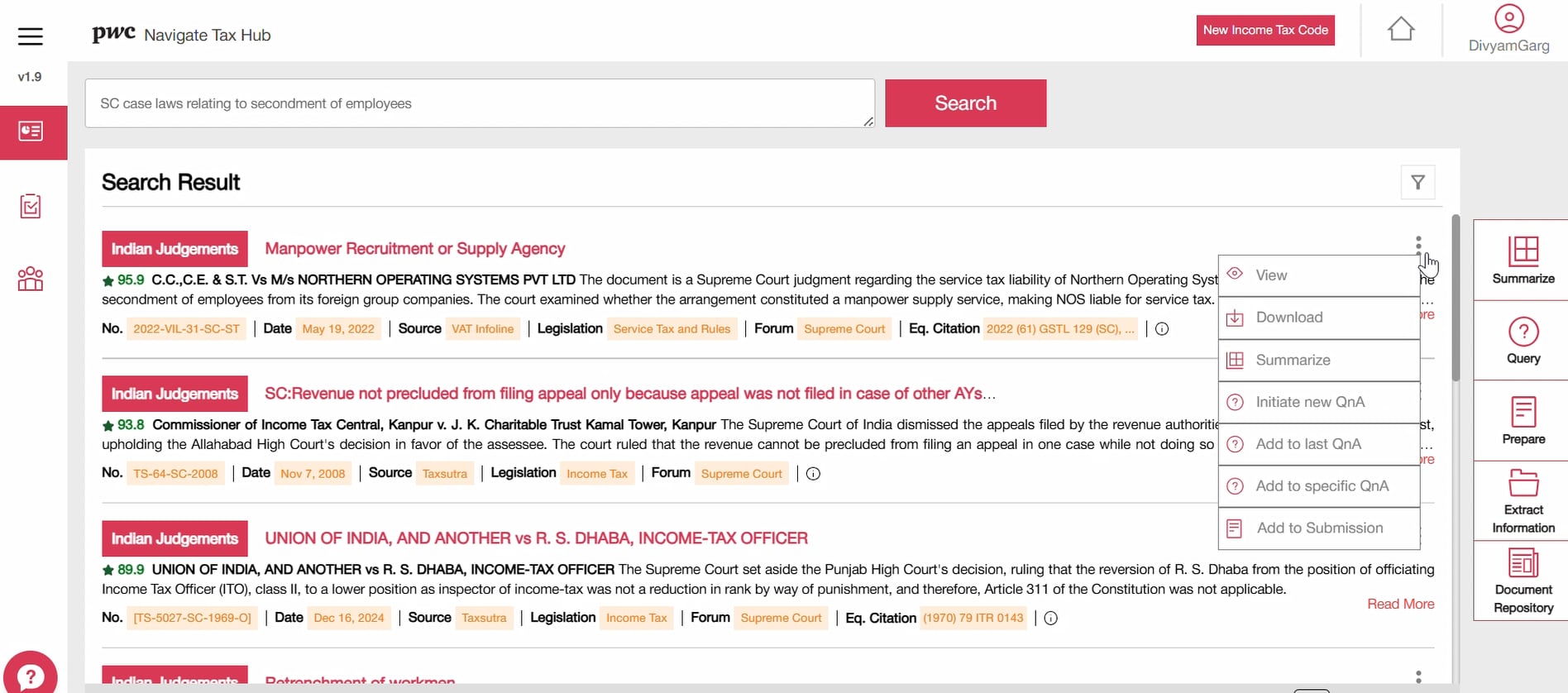The image size is (1568, 693).
Task: Open the Query panel
Action: [1523, 341]
